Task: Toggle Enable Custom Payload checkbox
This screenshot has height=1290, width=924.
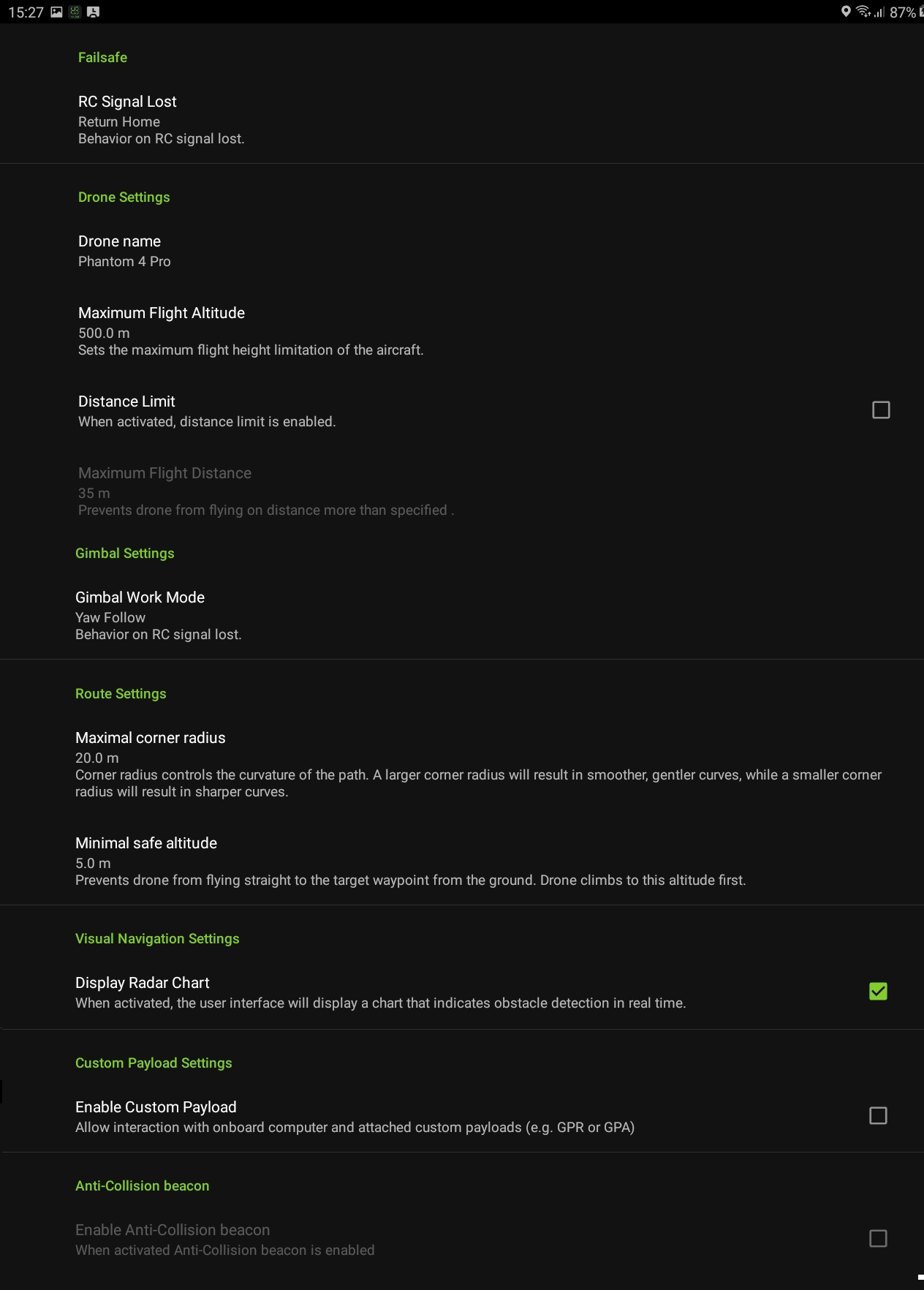Action: [x=878, y=1116]
